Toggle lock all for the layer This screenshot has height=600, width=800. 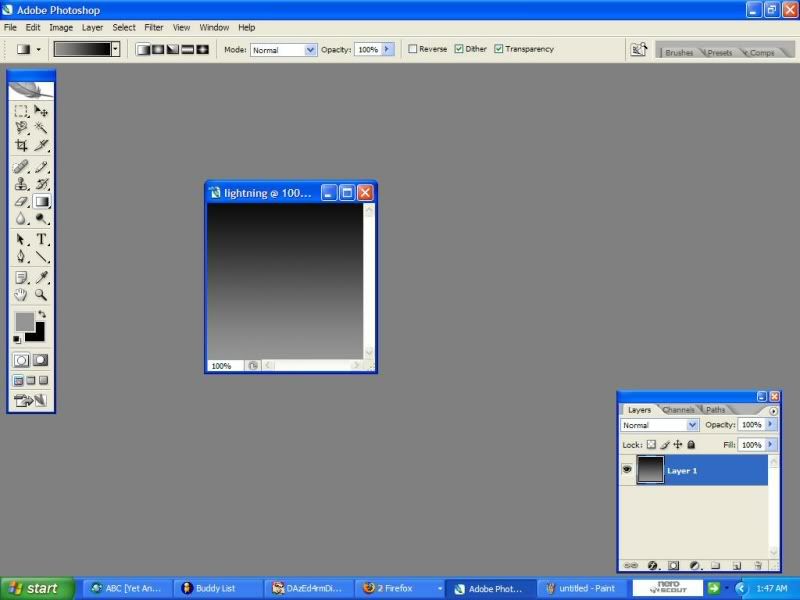pyautogui.click(x=691, y=445)
